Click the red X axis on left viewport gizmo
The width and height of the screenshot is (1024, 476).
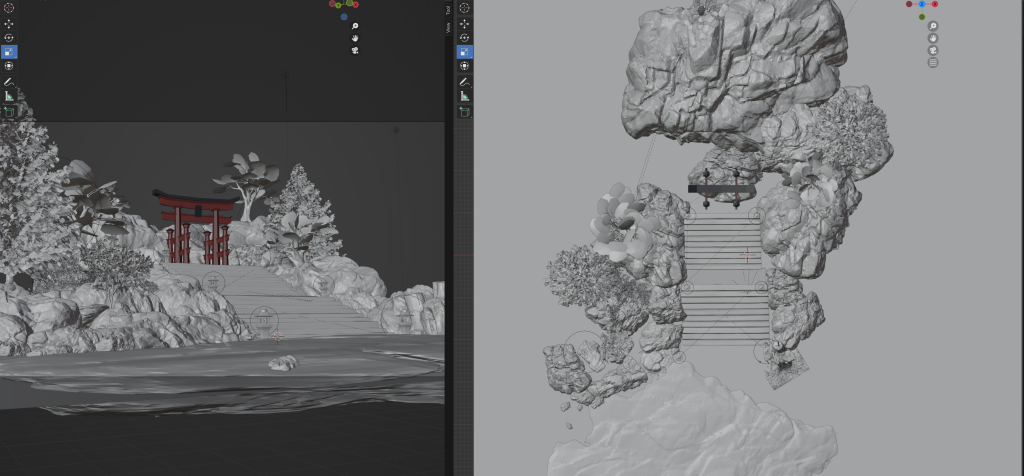355,5
